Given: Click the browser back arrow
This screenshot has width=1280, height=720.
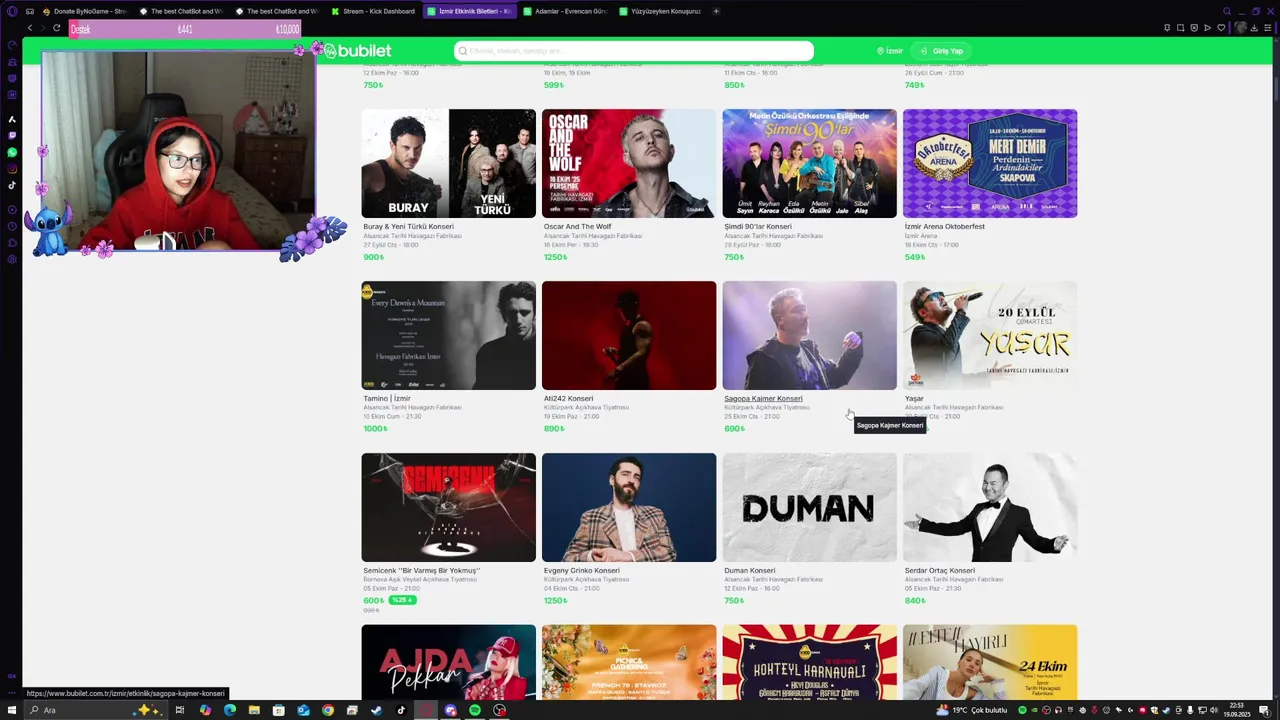Looking at the screenshot, I should point(29,28).
